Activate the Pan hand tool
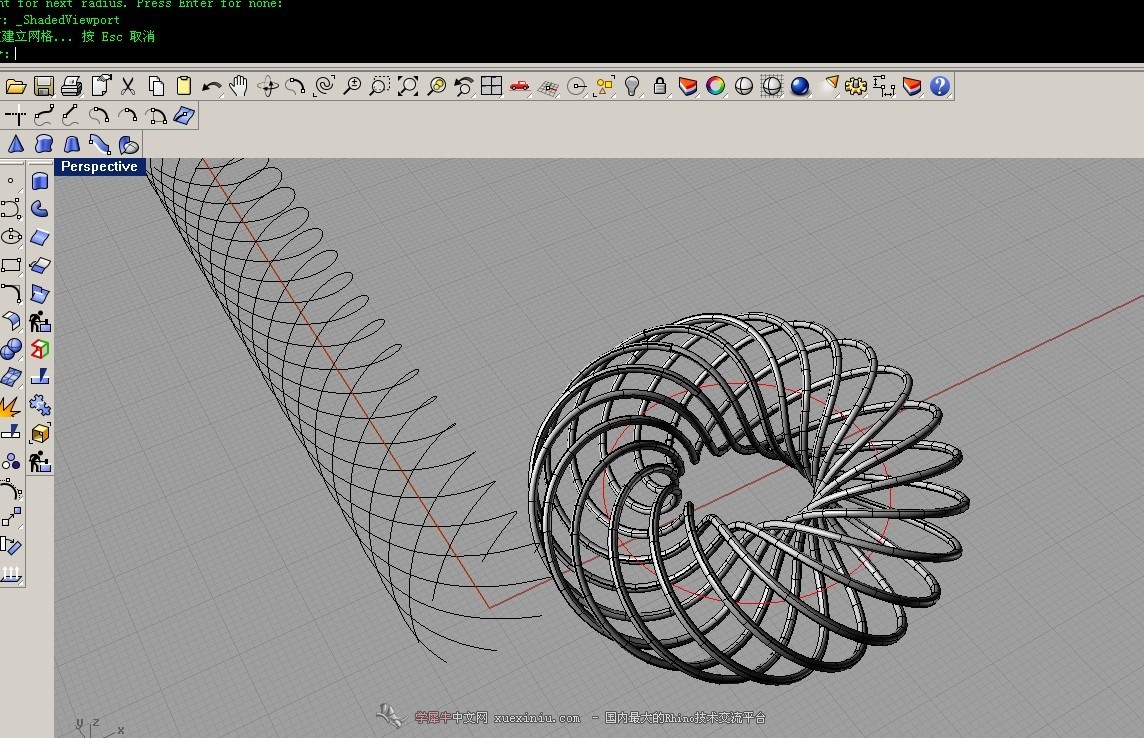The height and width of the screenshot is (738, 1144). coord(239,87)
